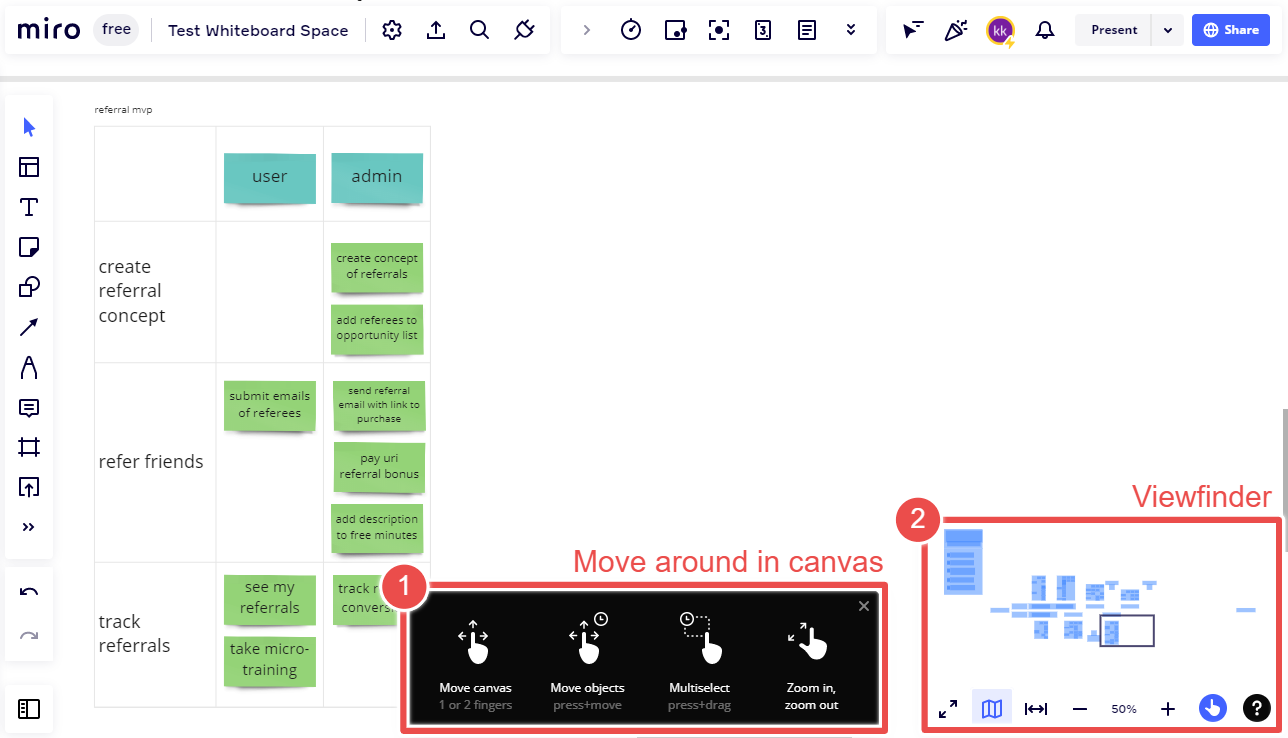Click the Redo arrow

[29, 636]
